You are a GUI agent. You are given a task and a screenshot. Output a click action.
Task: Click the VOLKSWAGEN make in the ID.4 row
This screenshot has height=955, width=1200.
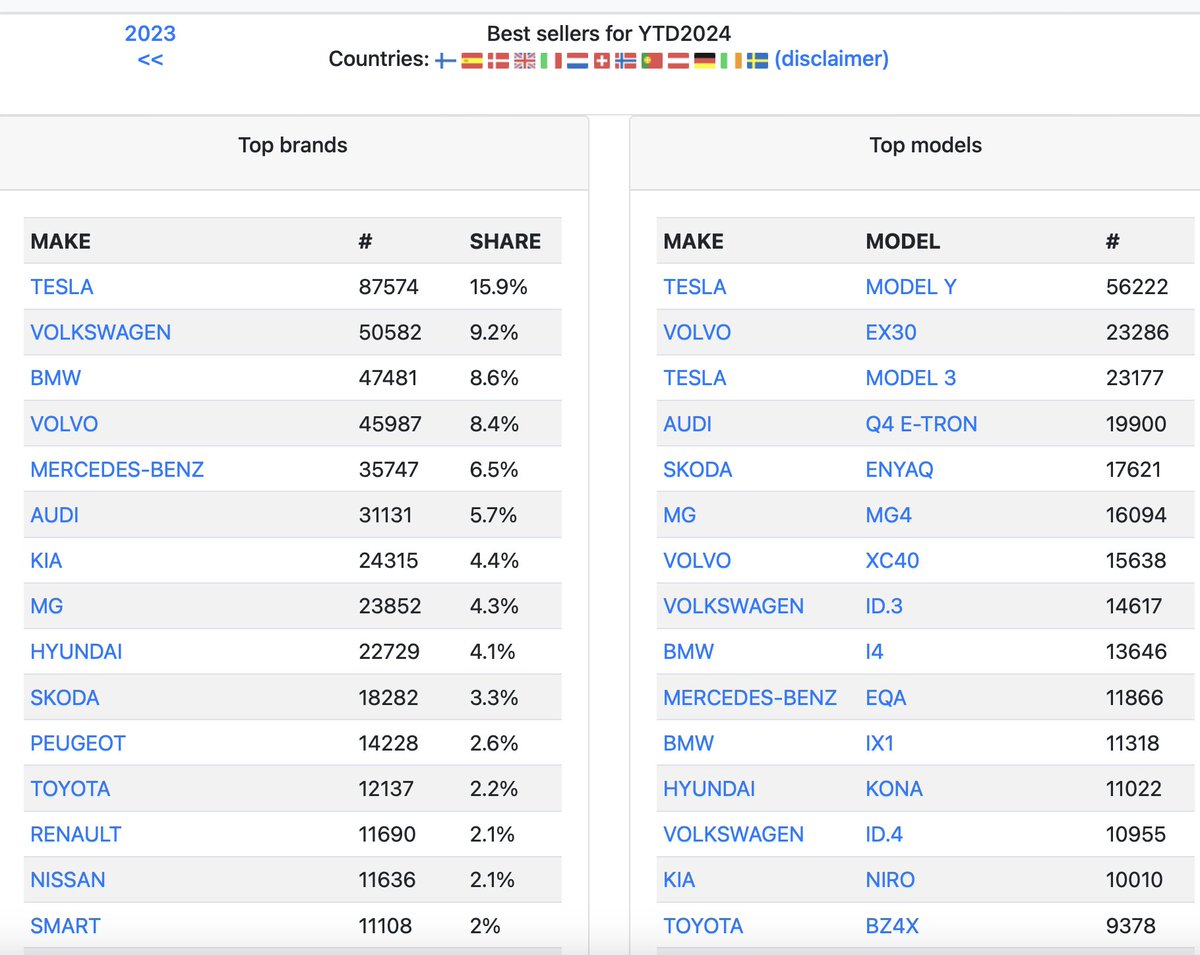[733, 834]
